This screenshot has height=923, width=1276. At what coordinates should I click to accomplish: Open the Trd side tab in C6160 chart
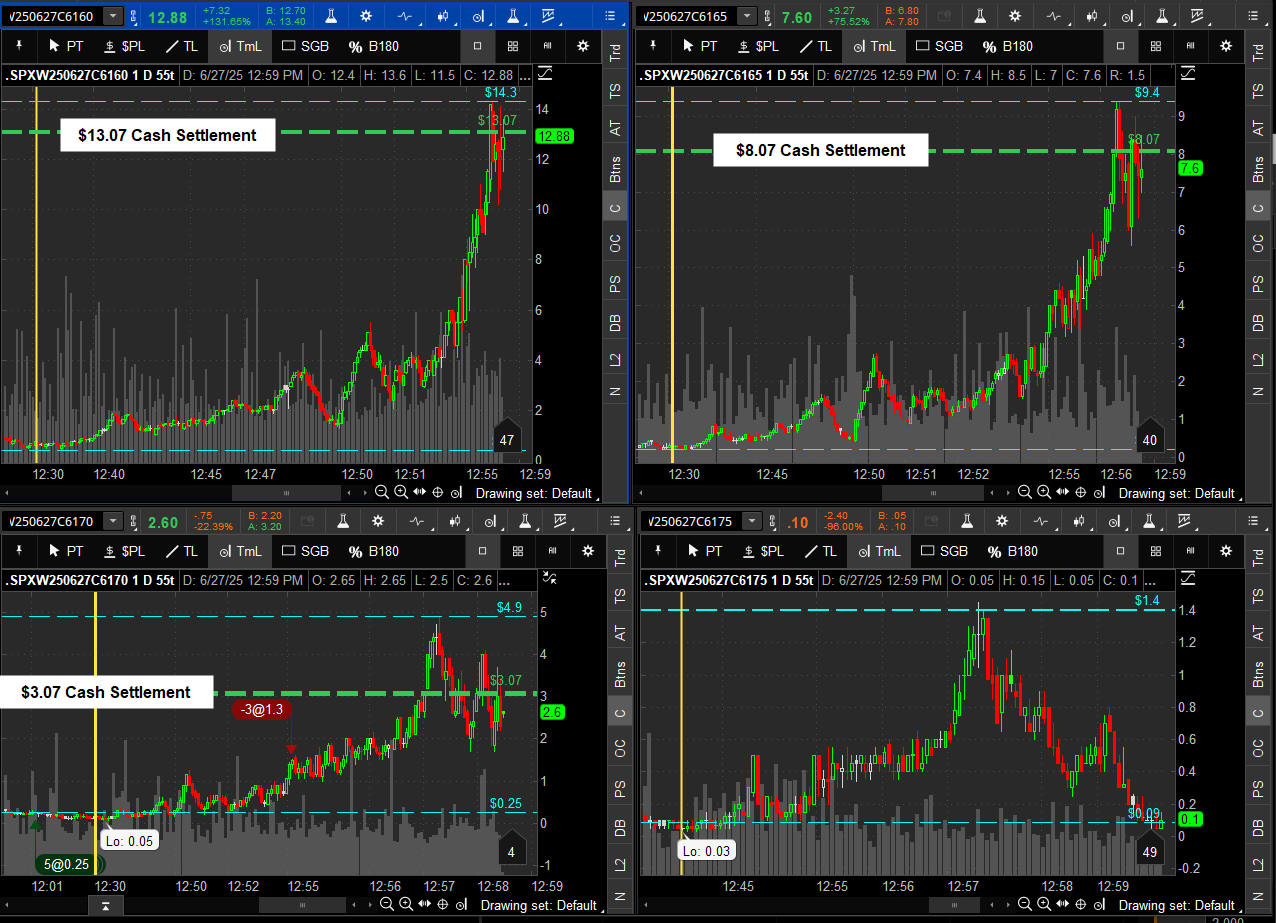pos(614,53)
